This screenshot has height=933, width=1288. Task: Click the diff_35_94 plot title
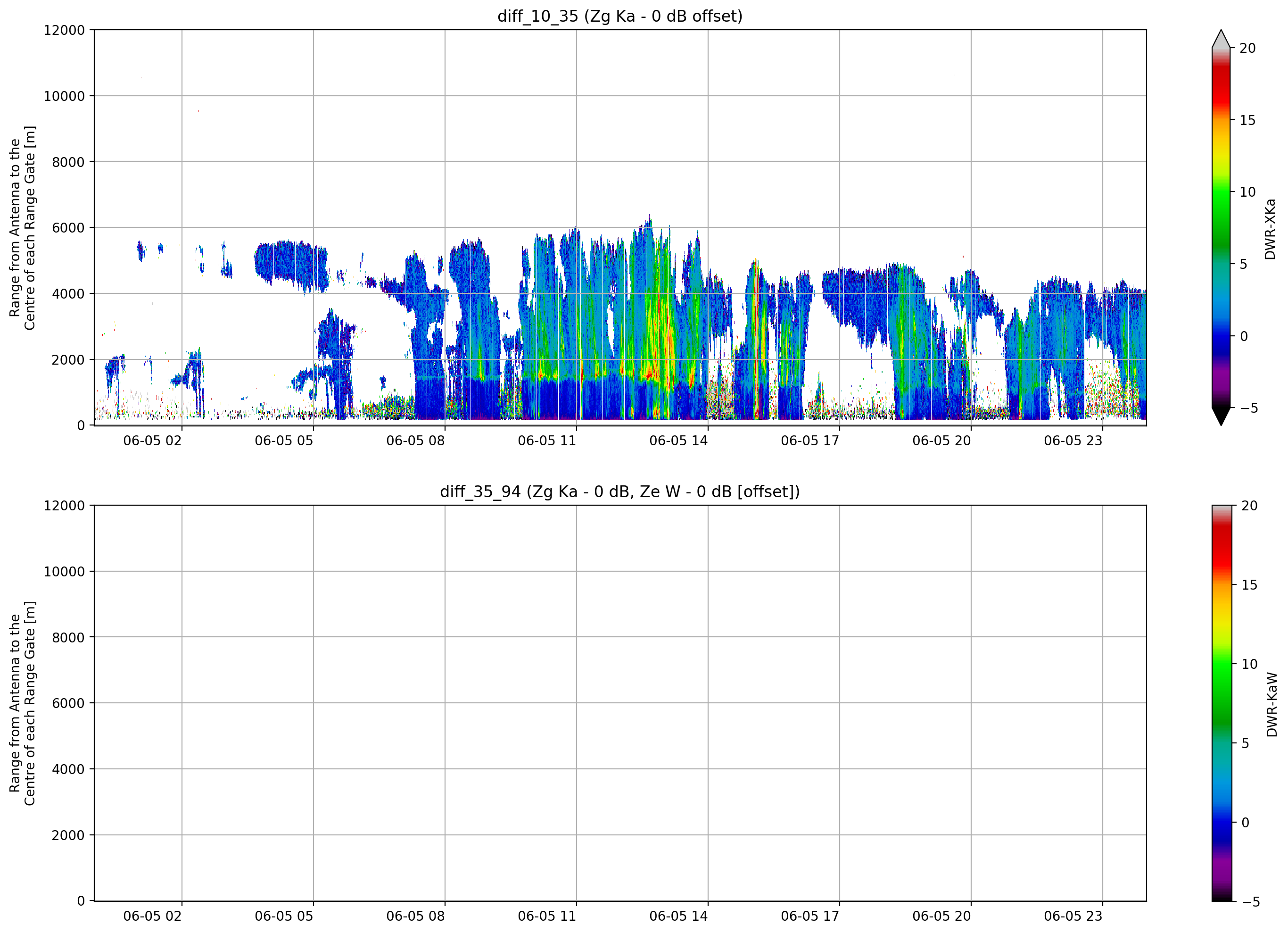(x=619, y=491)
